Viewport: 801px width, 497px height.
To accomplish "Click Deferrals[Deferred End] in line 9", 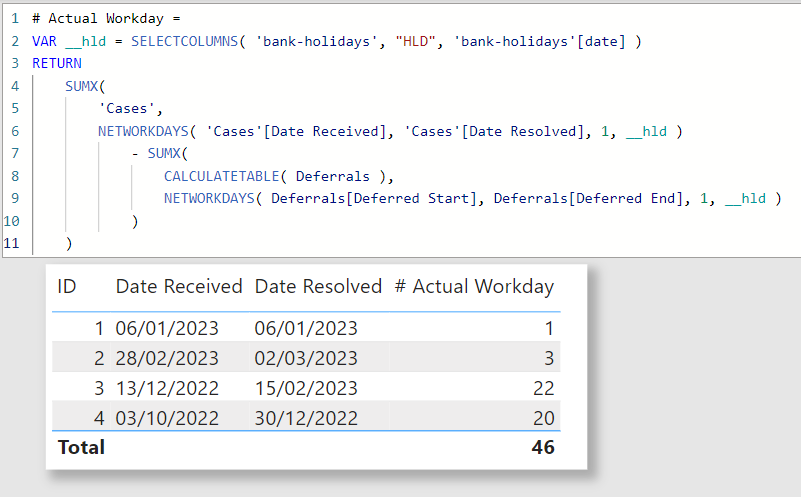I will (x=587, y=199).
